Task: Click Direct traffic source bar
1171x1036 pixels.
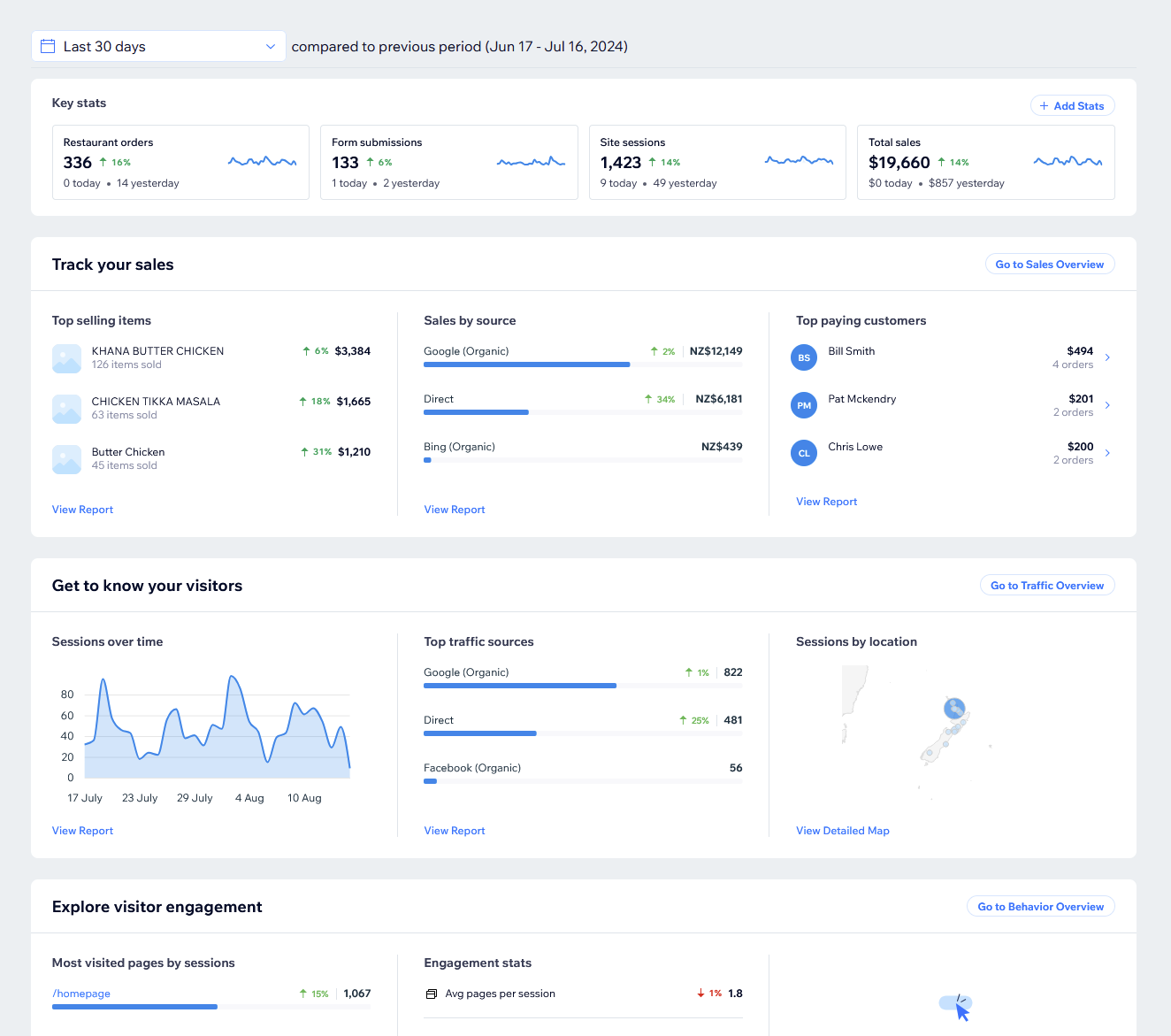Action: 583,733
